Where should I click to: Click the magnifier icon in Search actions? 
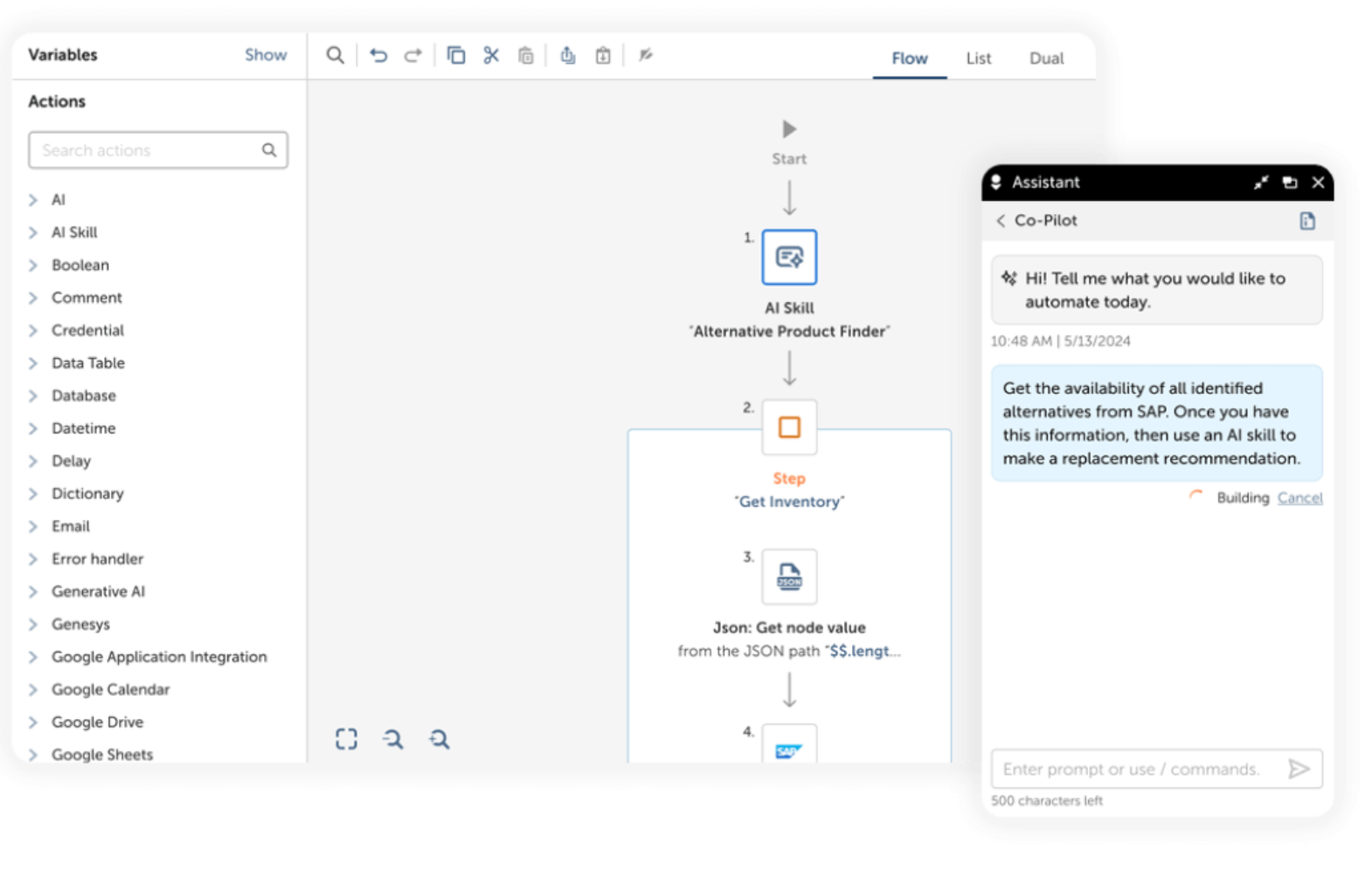click(x=269, y=150)
